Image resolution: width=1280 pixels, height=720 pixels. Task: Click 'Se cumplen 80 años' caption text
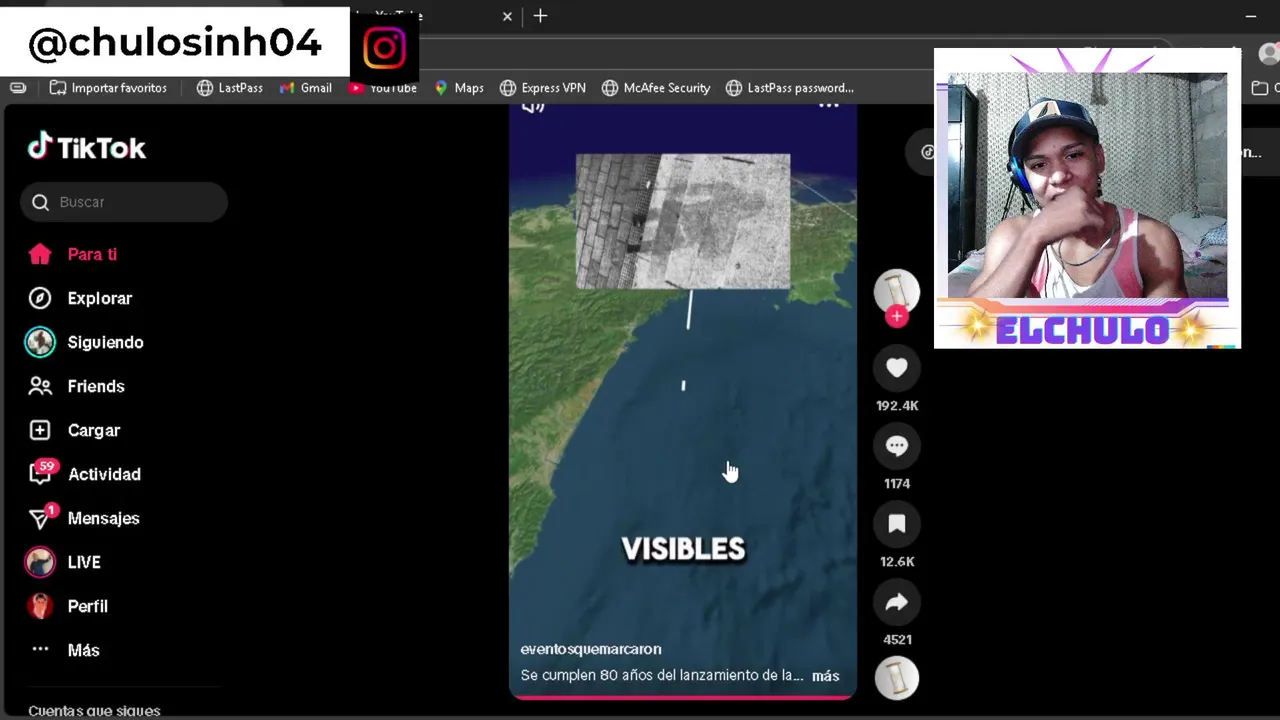(x=662, y=676)
